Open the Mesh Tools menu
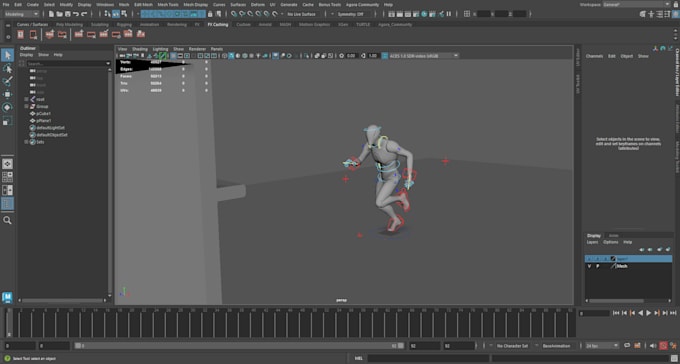Image resolution: width=680 pixels, height=364 pixels. tap(168, 4)
